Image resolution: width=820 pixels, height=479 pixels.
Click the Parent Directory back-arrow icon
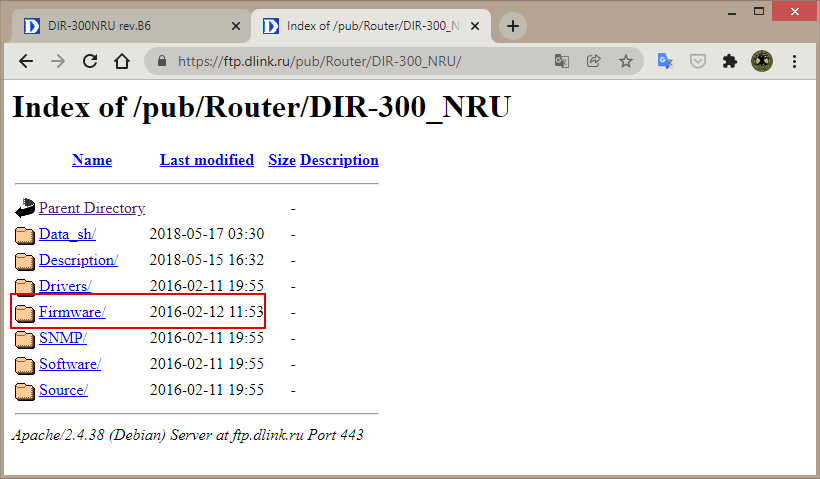(x=25, y=208)
